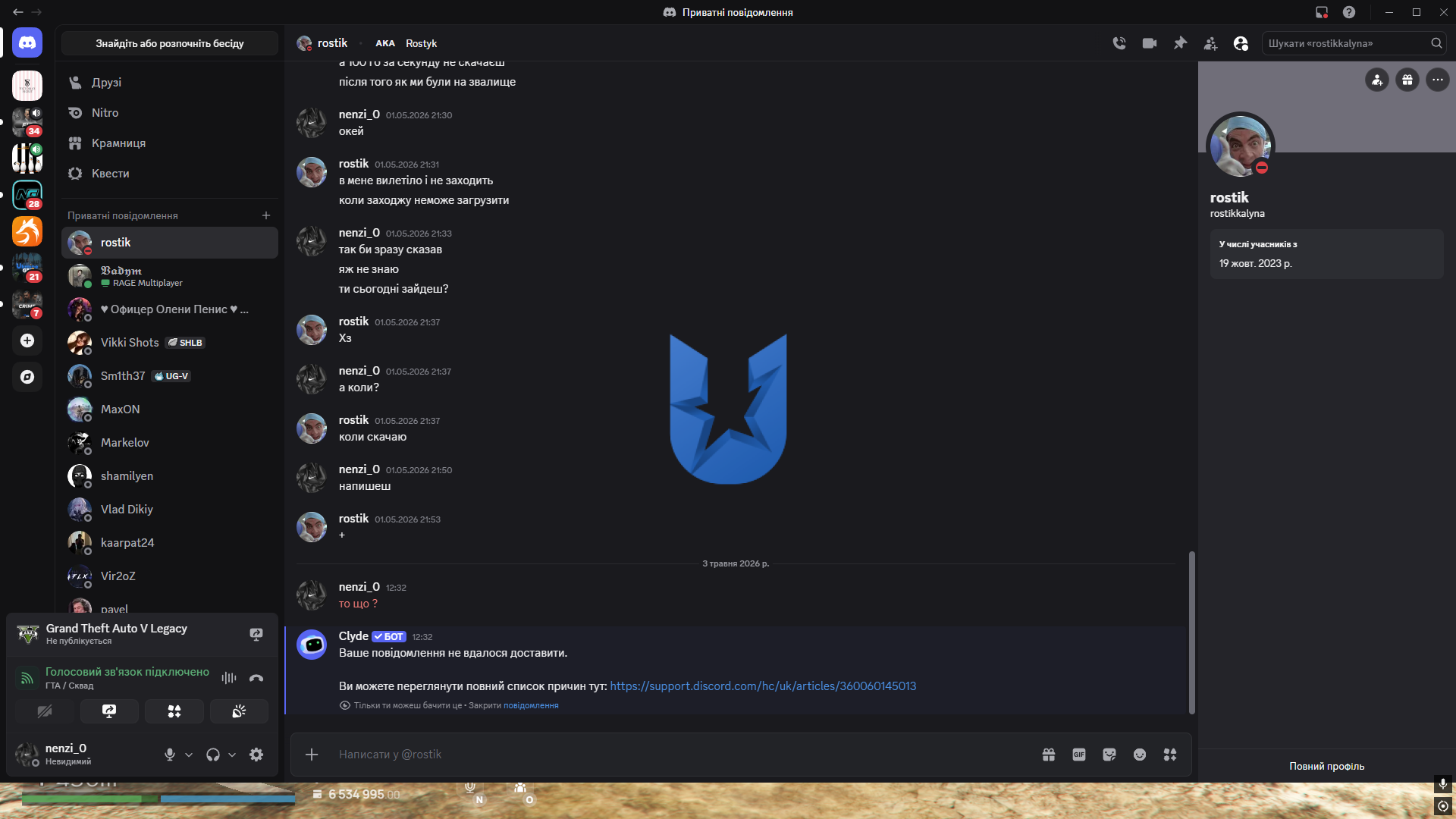This screenshot has height=819, width=1456.
Task: Open conversation with Vir2oZ
Action: point(170,576)
